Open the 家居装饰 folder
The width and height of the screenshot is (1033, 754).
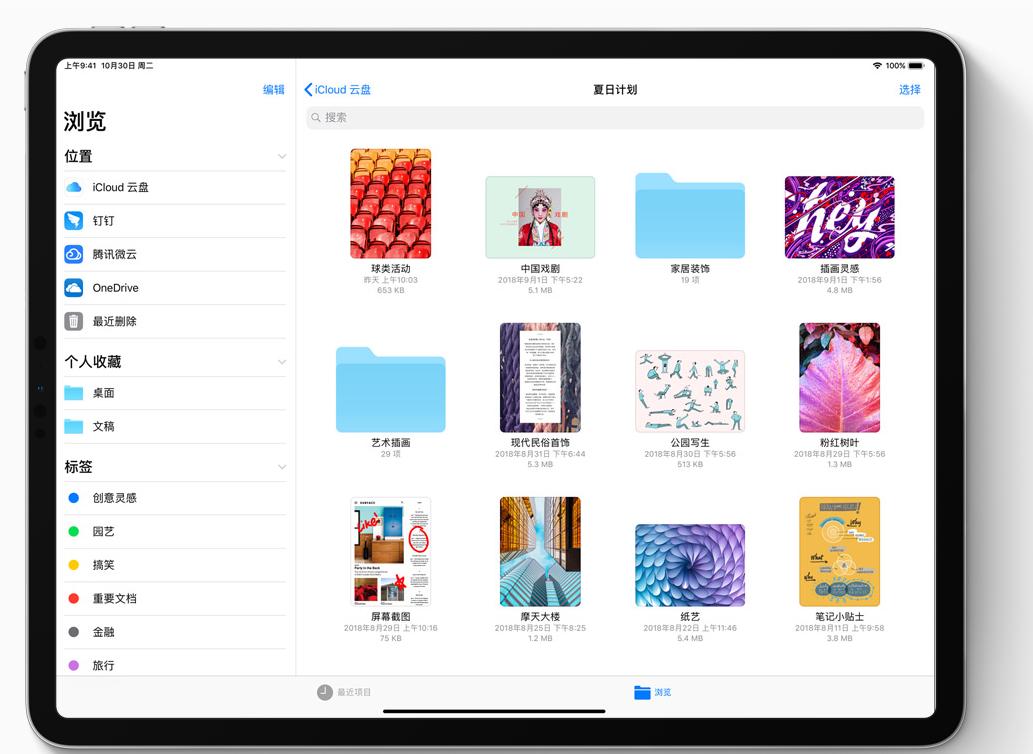(689, 217)
